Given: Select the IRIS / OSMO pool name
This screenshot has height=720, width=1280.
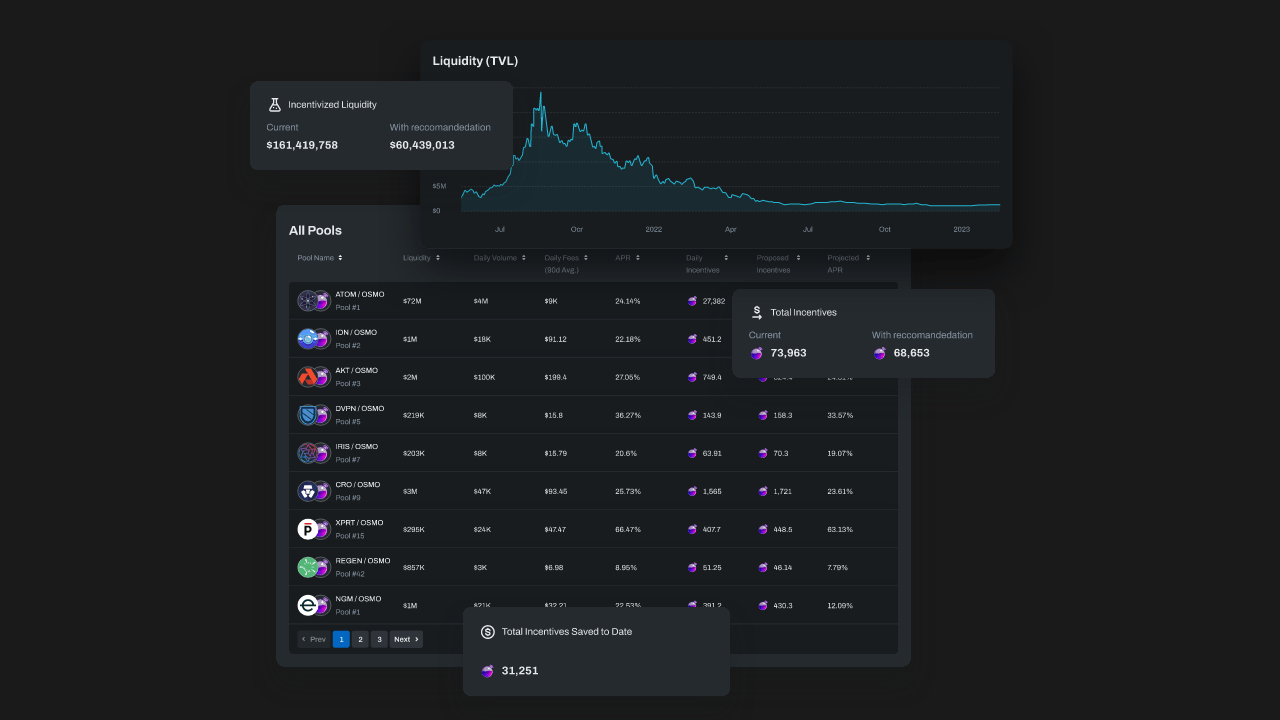Looking at the screenshot, I should pyautogui.click(x=357, y=447).
